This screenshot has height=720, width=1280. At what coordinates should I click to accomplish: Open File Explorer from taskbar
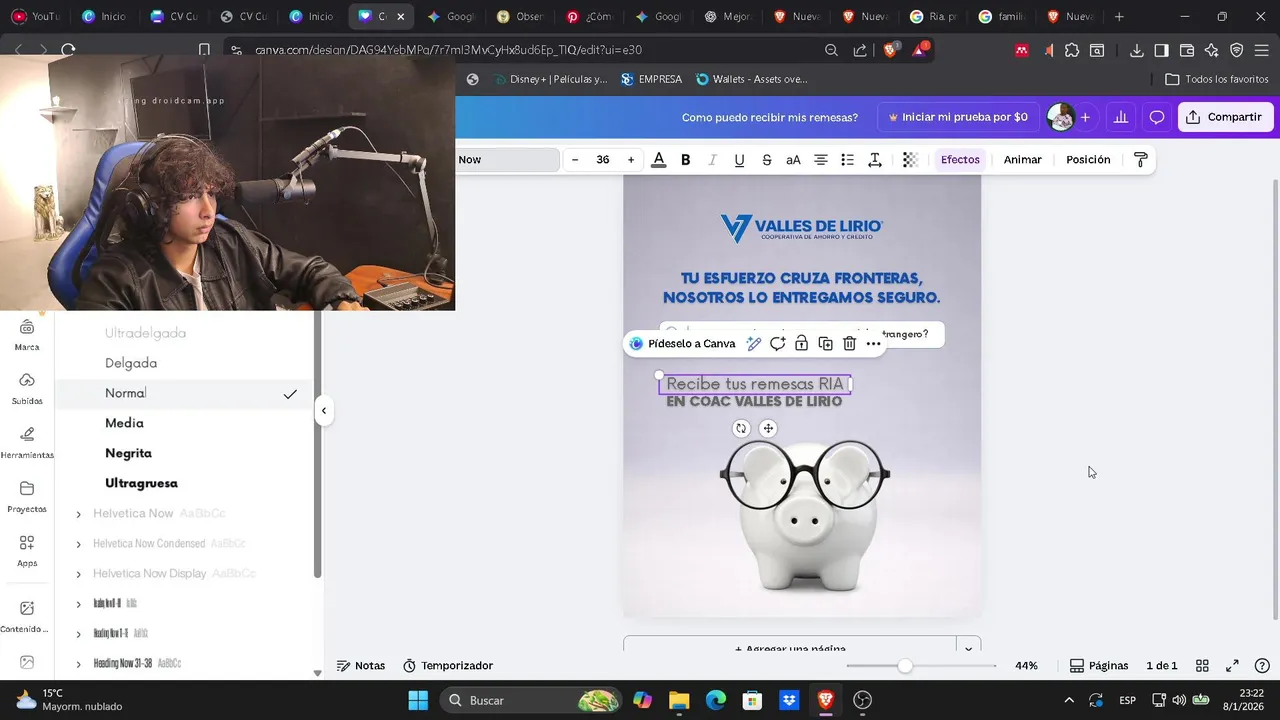tap(679, 700)
